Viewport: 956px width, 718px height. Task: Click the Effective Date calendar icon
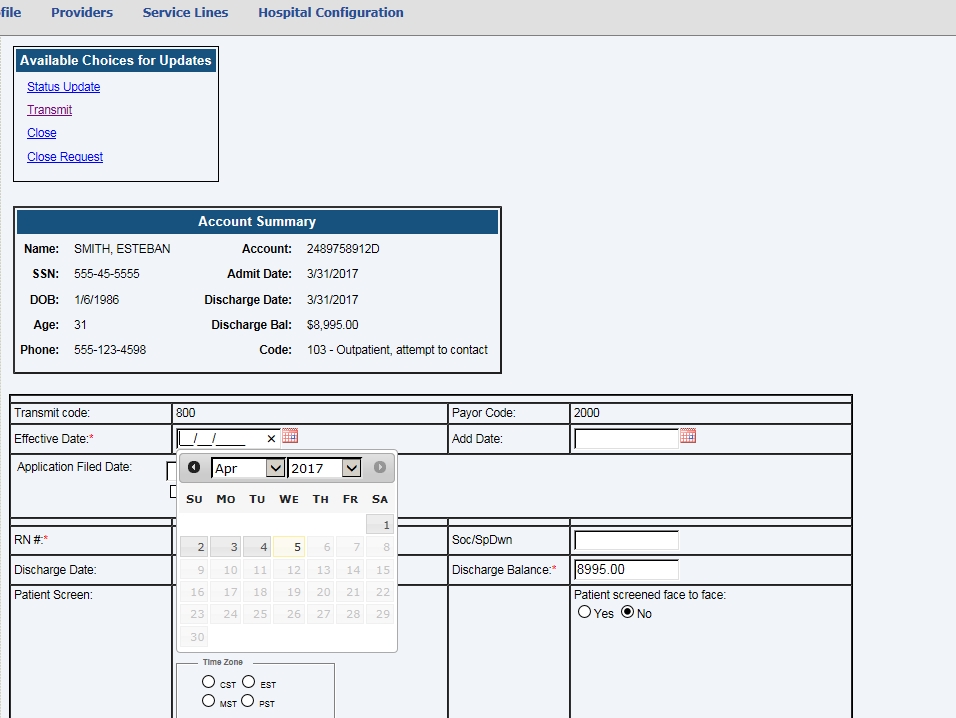pyautogui.click(x=290, y=436)
